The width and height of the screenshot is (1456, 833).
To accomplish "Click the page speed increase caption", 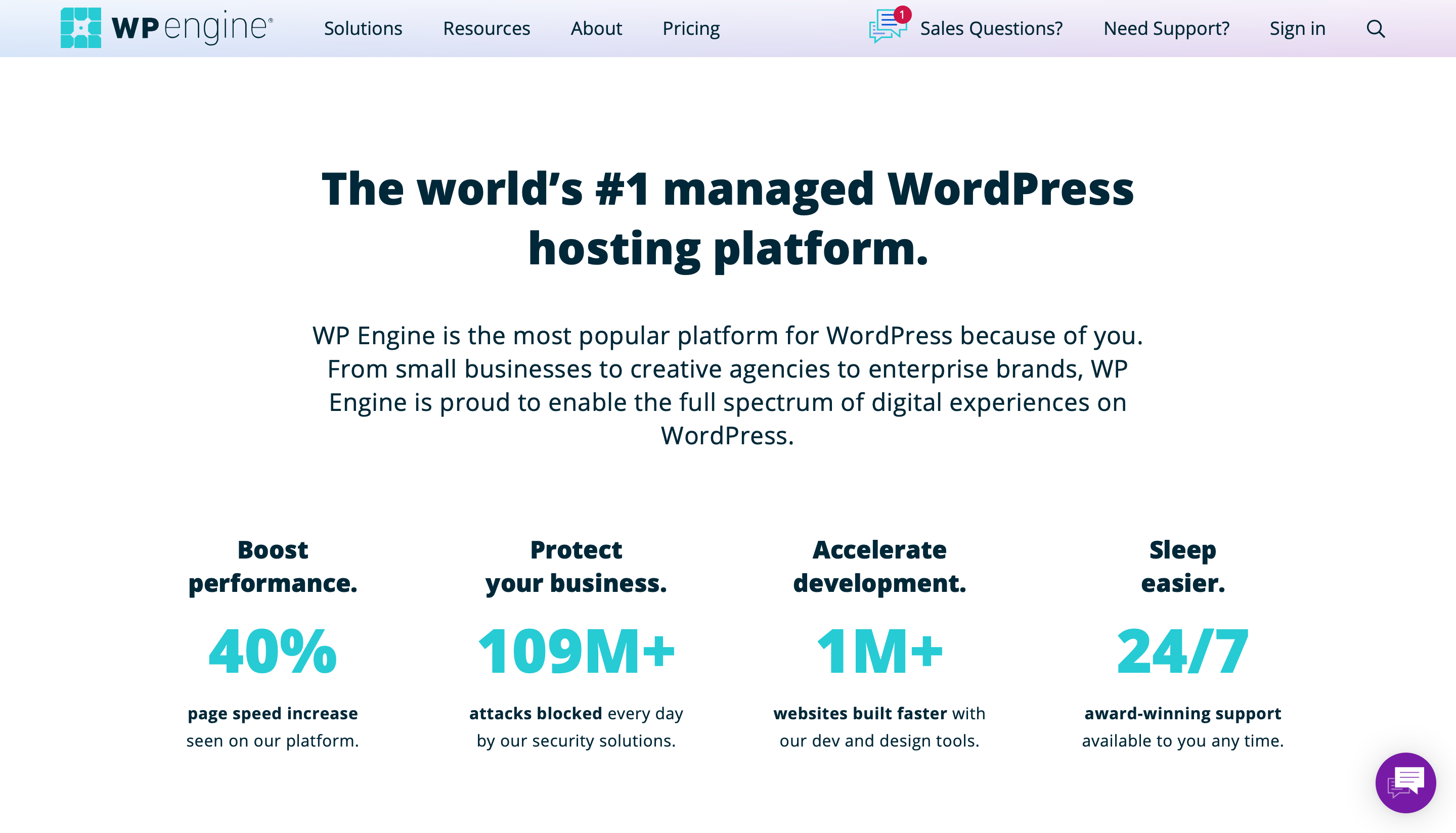I will (273, 726).
